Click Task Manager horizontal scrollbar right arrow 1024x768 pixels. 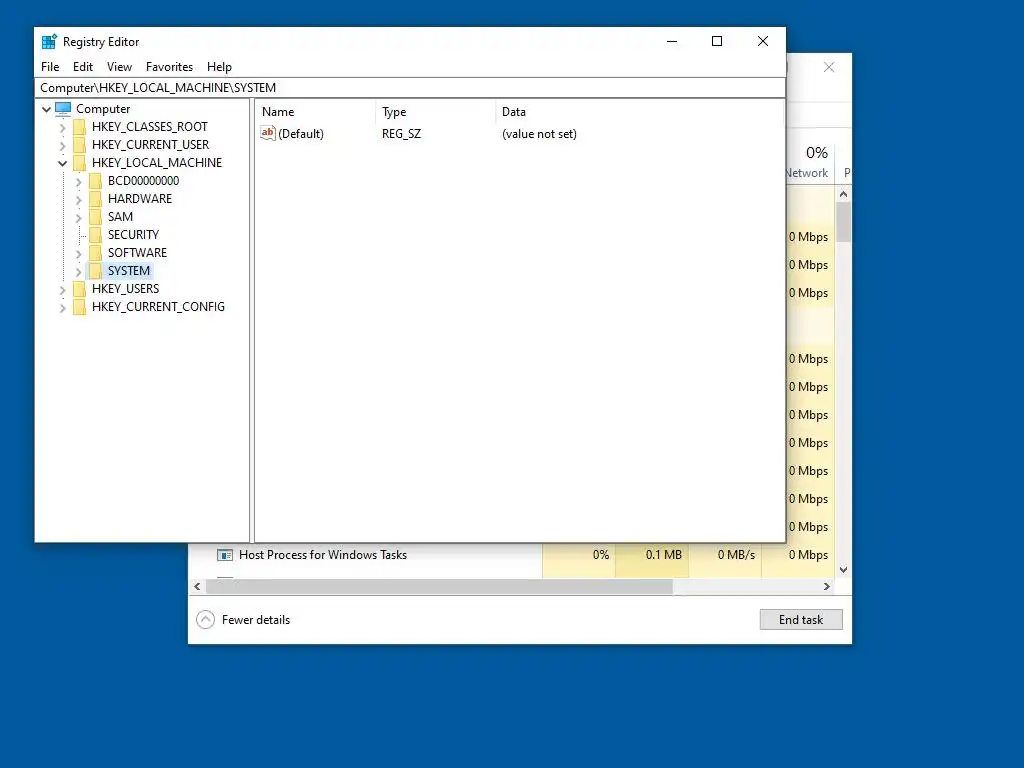827,586
